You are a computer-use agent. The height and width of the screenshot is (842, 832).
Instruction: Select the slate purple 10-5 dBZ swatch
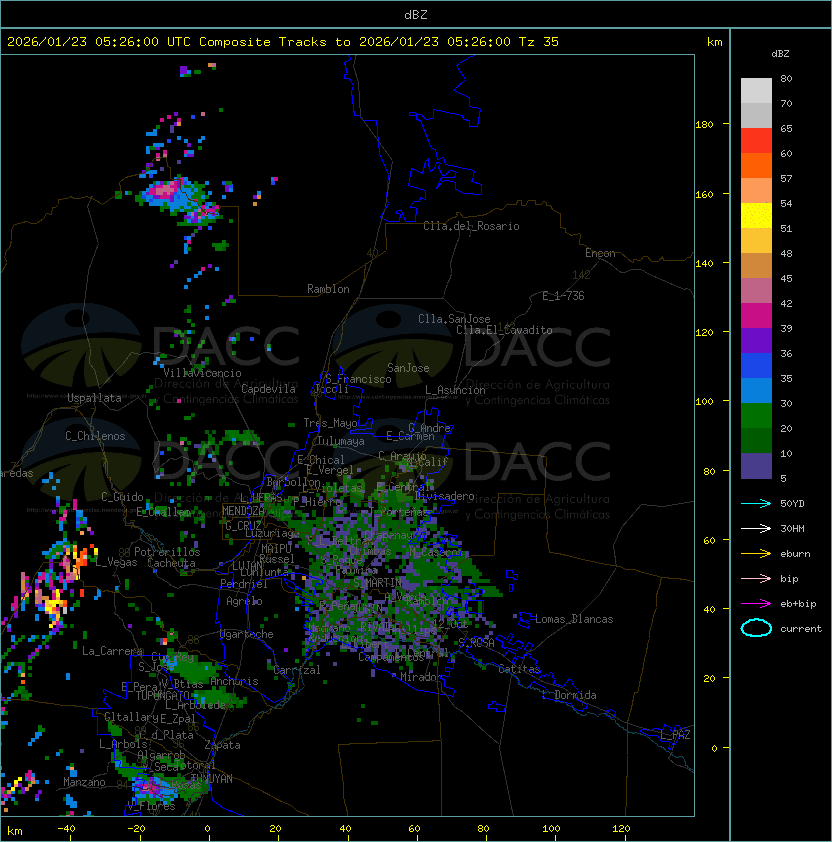pyautogui.click(x=756, y=466)
